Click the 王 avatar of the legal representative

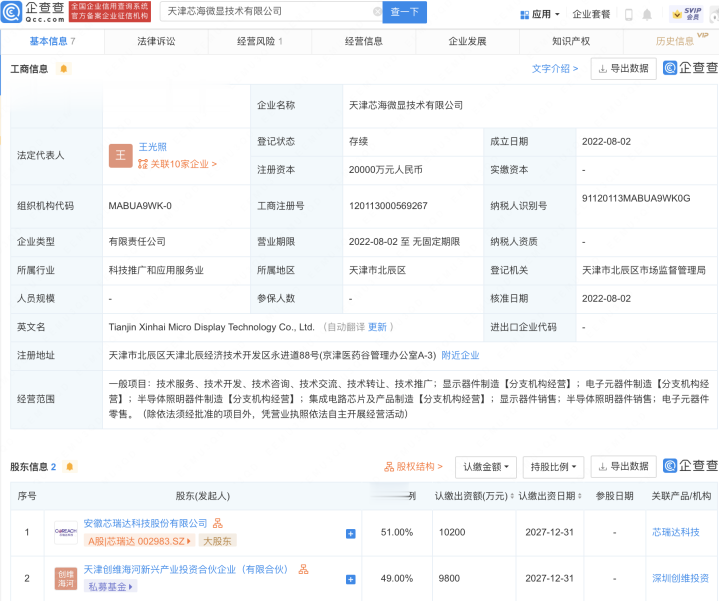[x=121, y=155]
